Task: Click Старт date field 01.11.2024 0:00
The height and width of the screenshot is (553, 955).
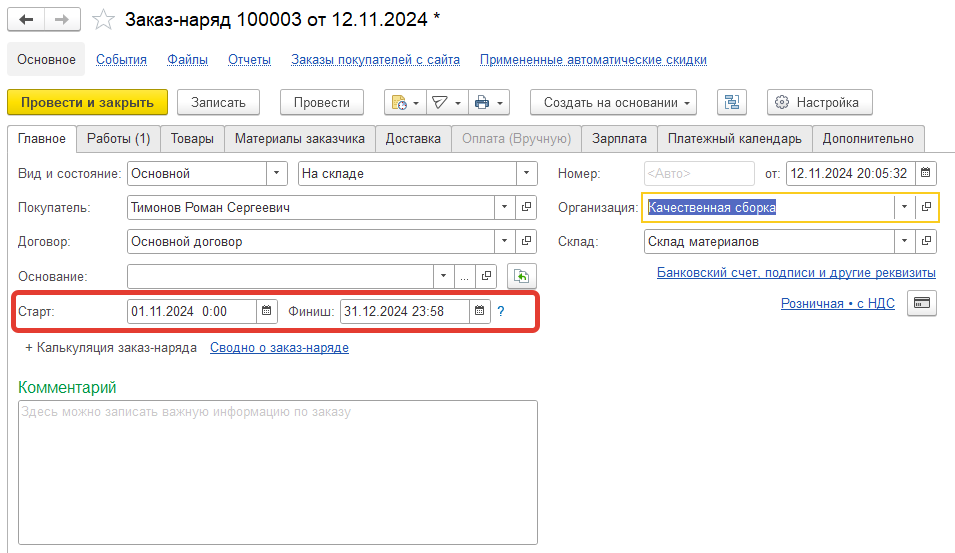Action: [192, 311]
